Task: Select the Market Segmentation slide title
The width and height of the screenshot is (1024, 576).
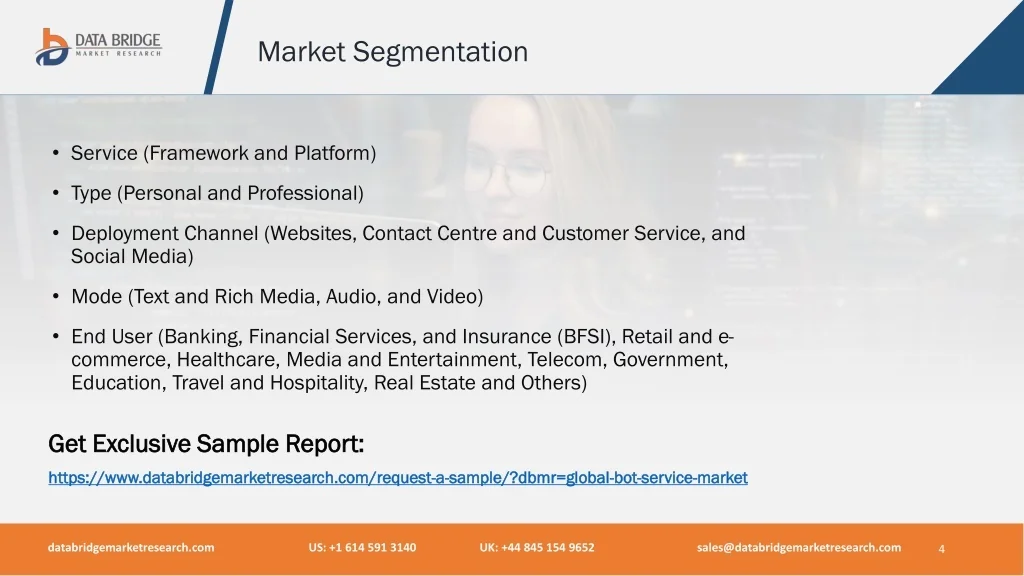Action: click(x=392, y=51)
